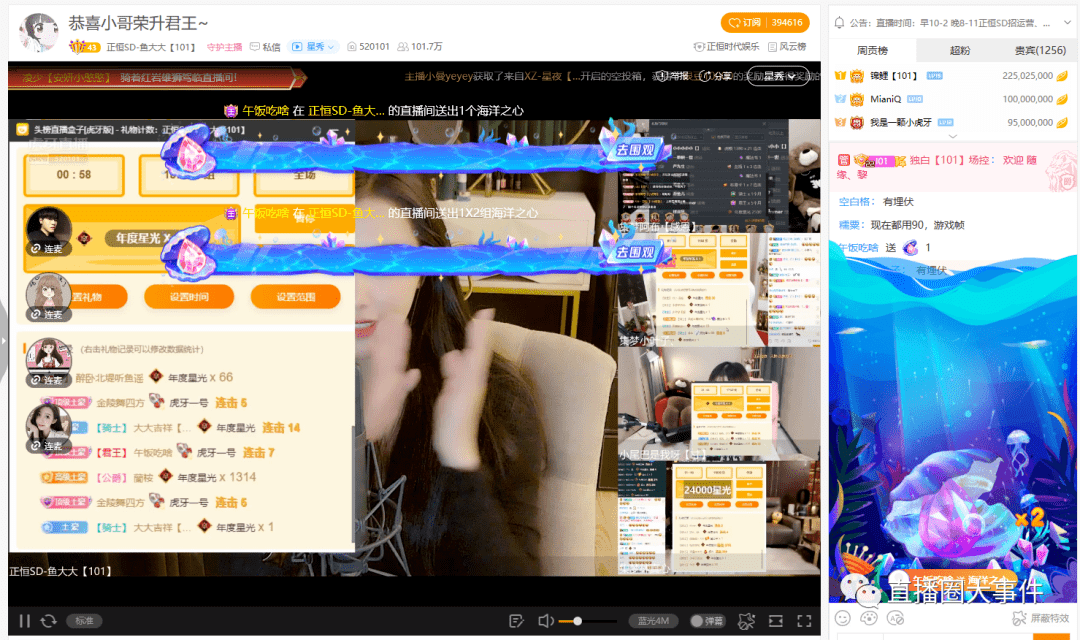Toggle the 弹幕 danmaku switch off

[708, 620]
